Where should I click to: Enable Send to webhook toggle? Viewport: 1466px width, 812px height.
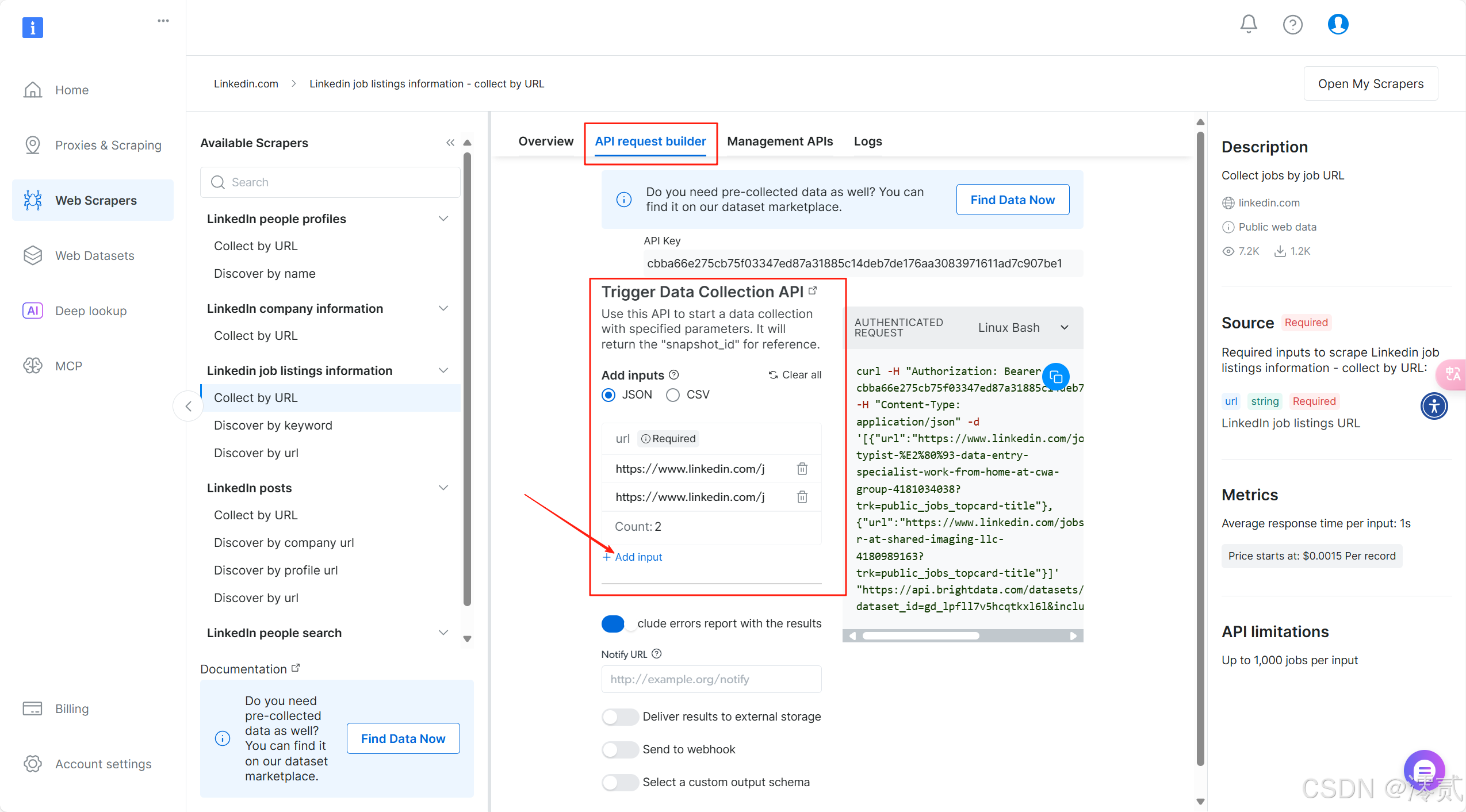click(x=620, y=749)
